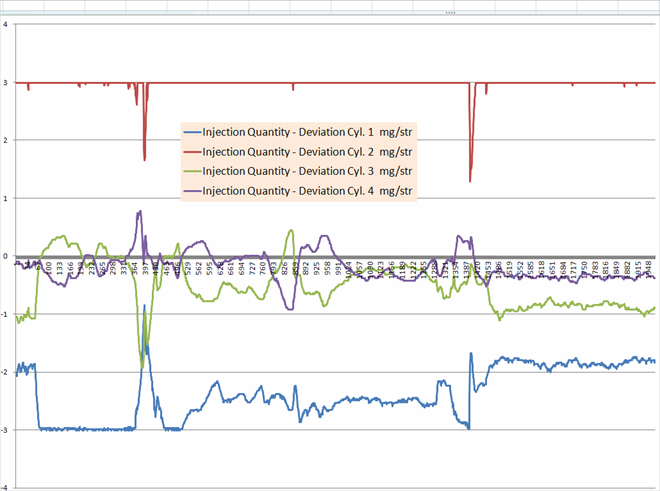Click the y-axis label 2

[x=5, y=140]
